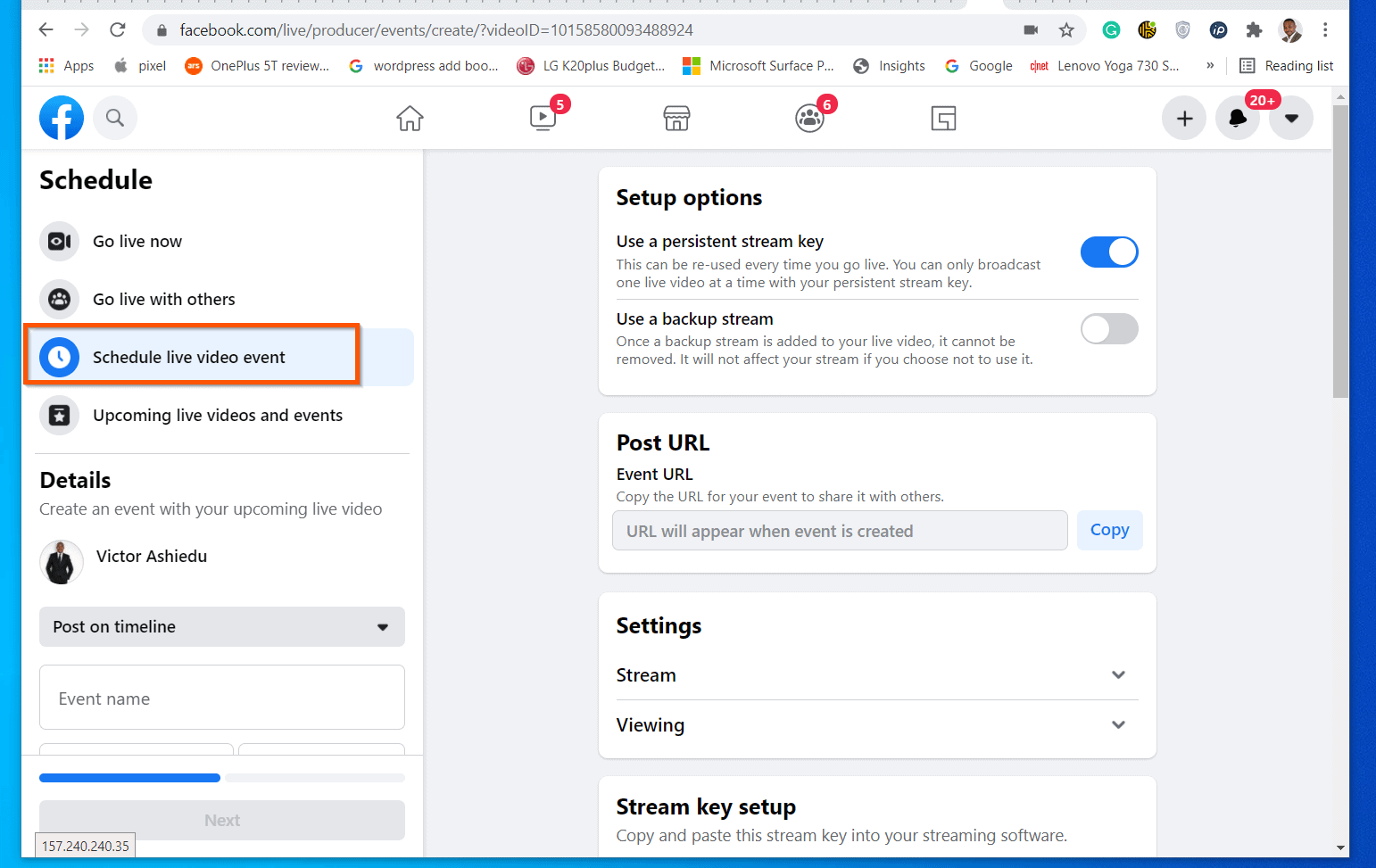Click the Create plus button
Screen dimensions: 1376x868
[x=1184, y=118]
